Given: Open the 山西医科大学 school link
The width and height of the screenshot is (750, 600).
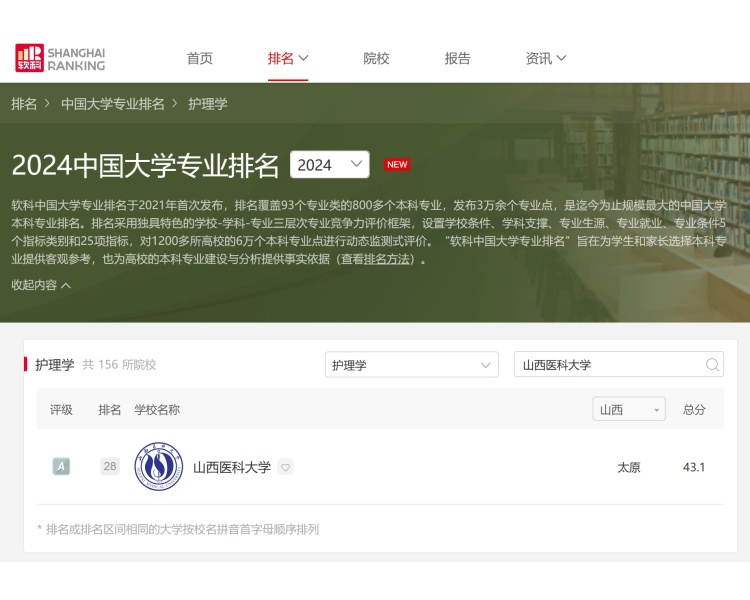Looking at the screenshot, I should (x=232, y=467).
